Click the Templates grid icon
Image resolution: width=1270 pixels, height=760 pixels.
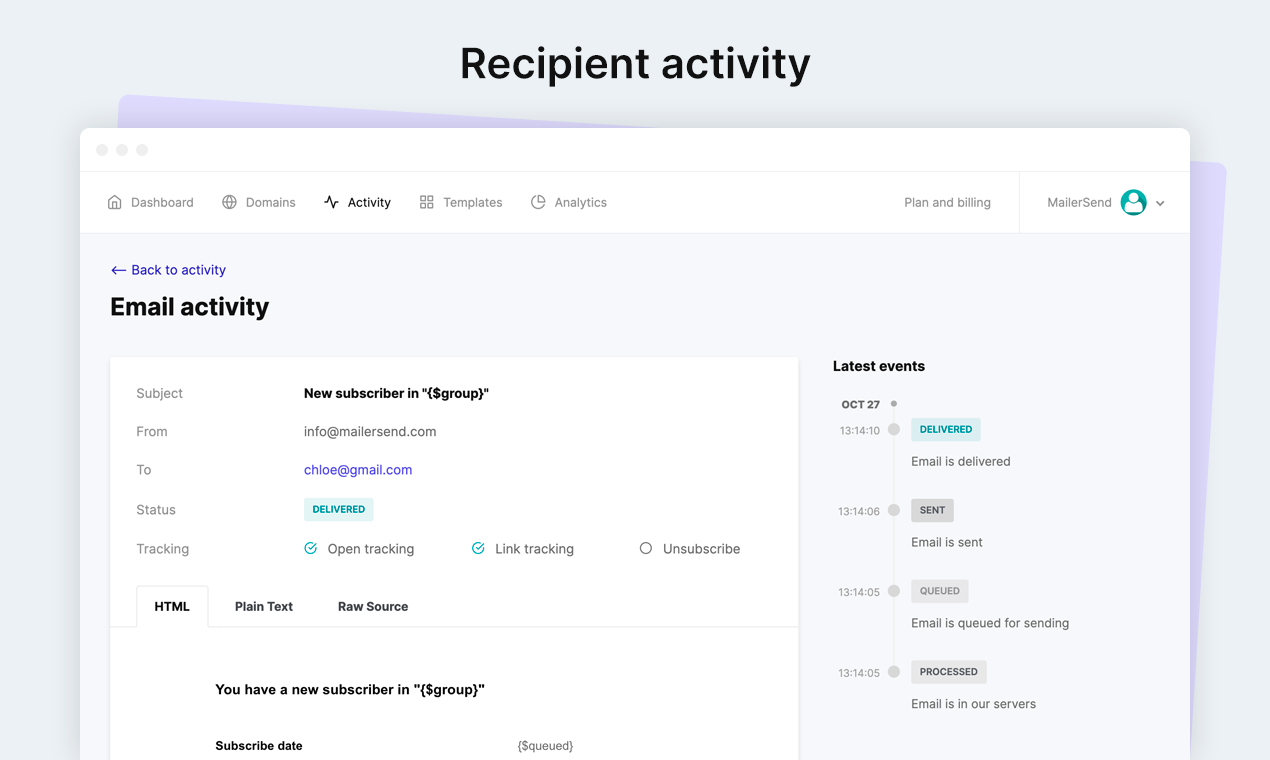[427, 202]
